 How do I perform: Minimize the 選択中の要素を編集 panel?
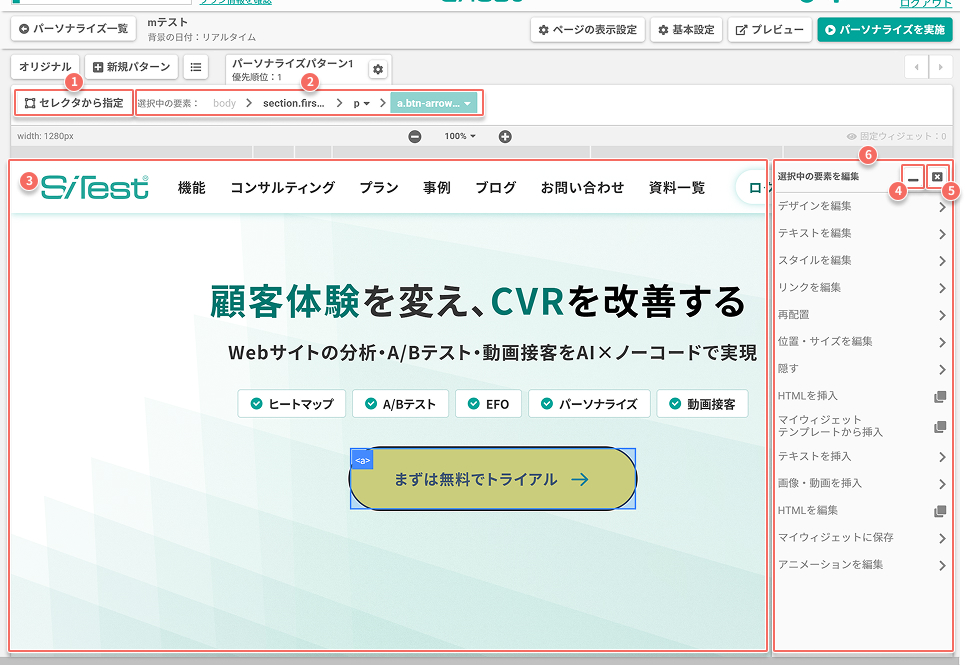[913, 177]
